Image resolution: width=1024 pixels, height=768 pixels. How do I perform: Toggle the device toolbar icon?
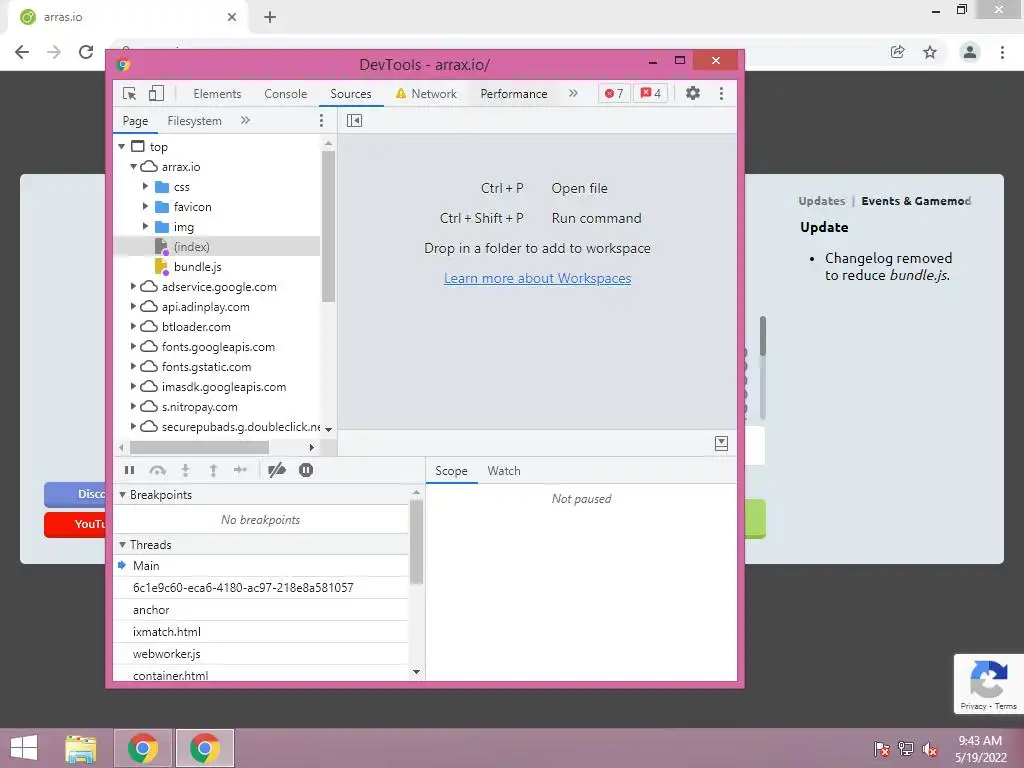[x=156, y=93]
